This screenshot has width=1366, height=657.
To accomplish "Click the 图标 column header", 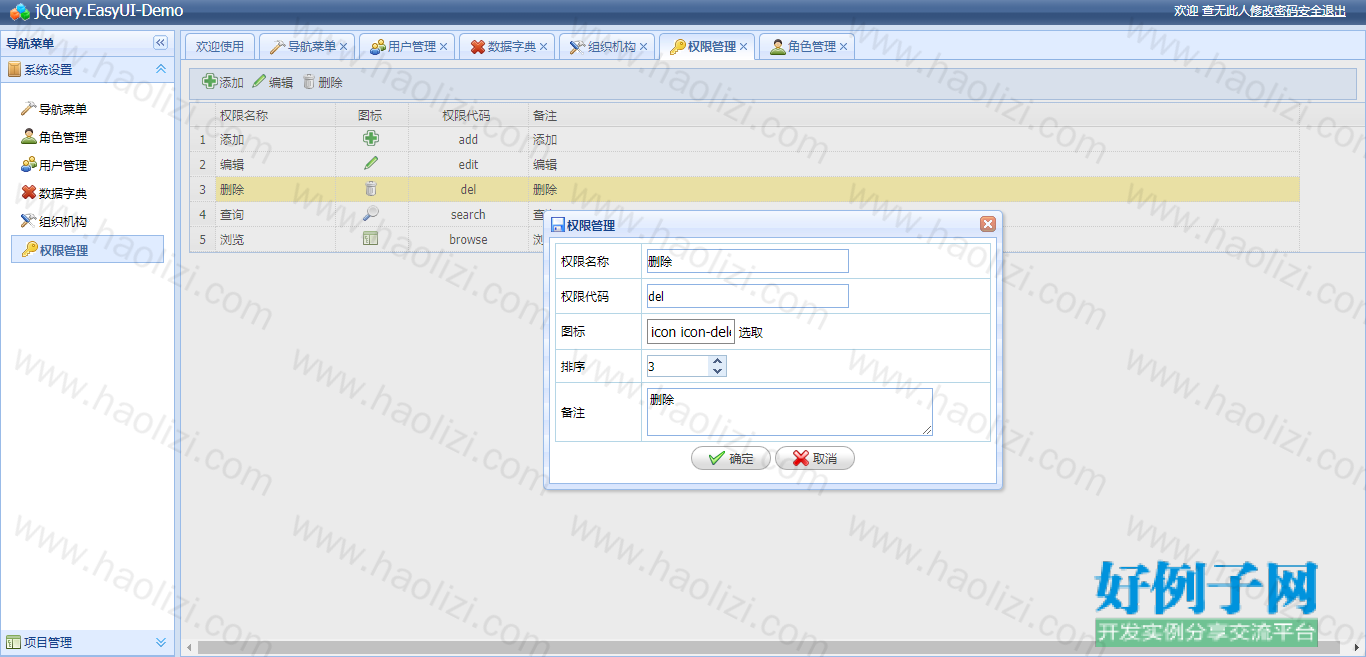I will (x=370, y=115).
